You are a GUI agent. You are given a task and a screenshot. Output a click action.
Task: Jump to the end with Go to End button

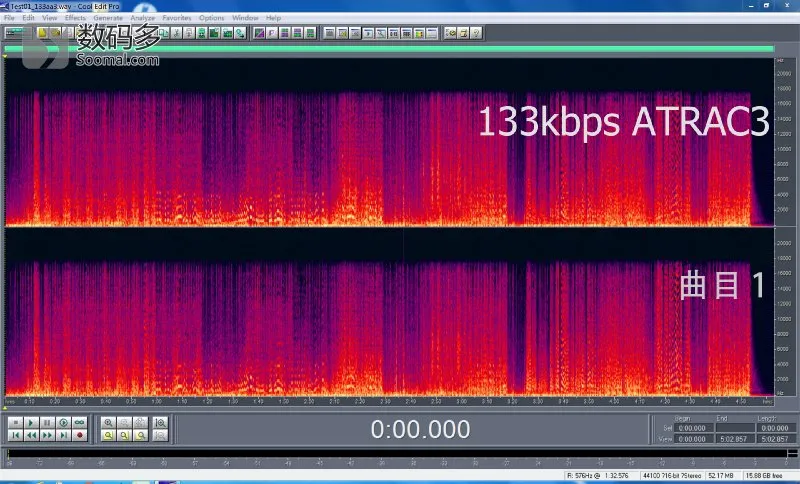coord(63,435)
